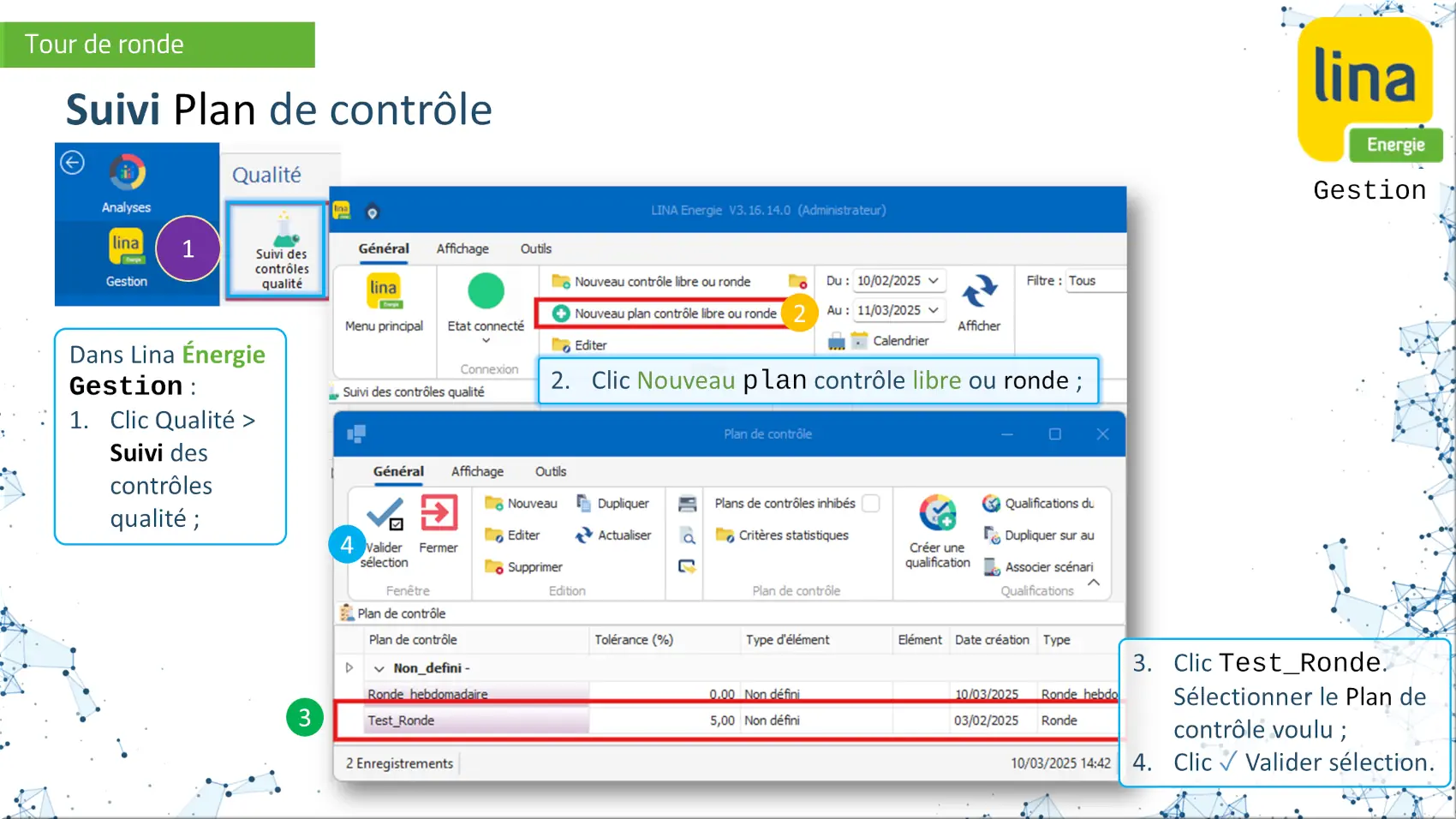Click Valider sélection checkmark icon
The height and width of the screenshot is (819, 1456).
(x=385, y=515)
